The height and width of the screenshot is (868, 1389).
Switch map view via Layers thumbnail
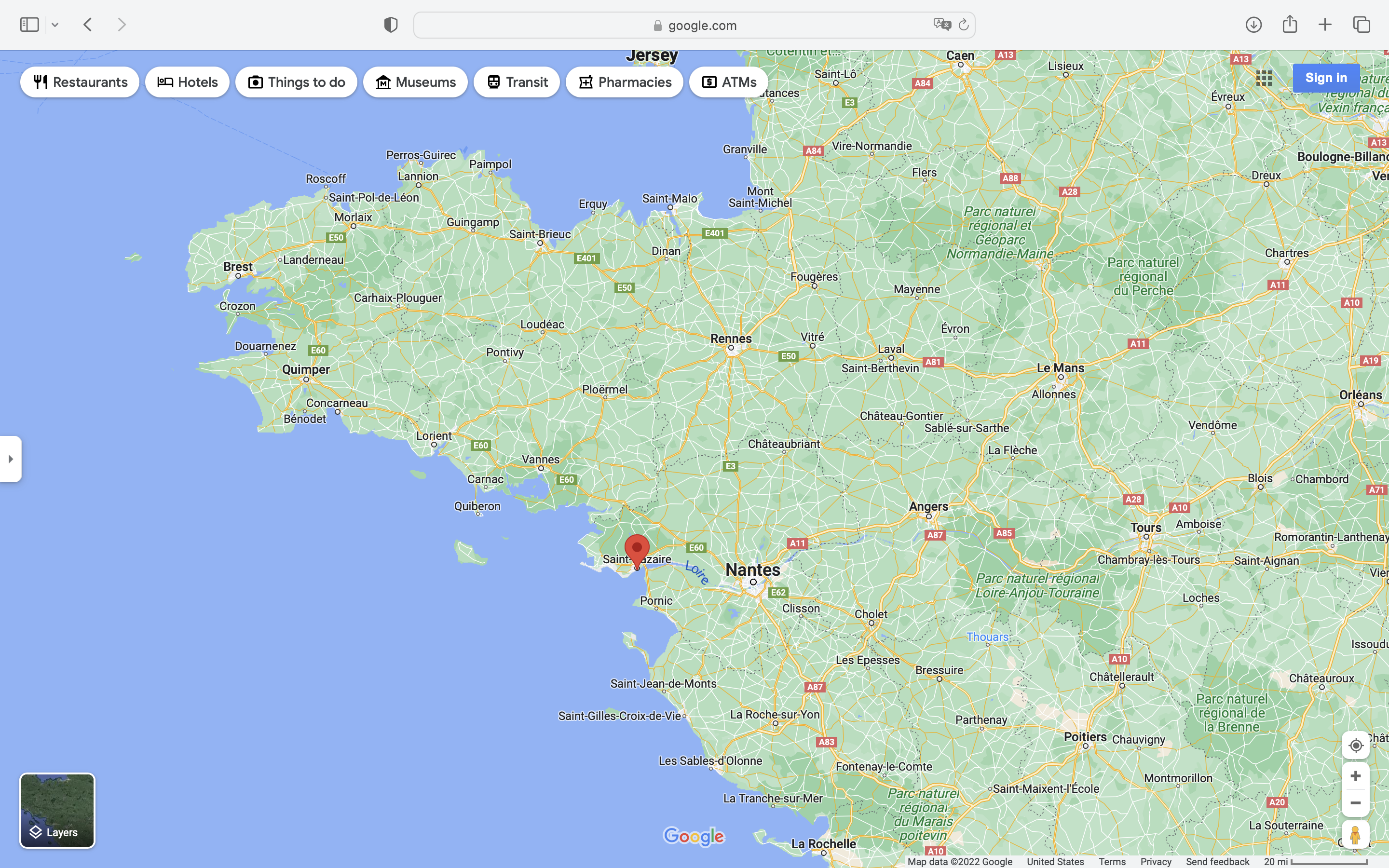[x=57, y=810]
